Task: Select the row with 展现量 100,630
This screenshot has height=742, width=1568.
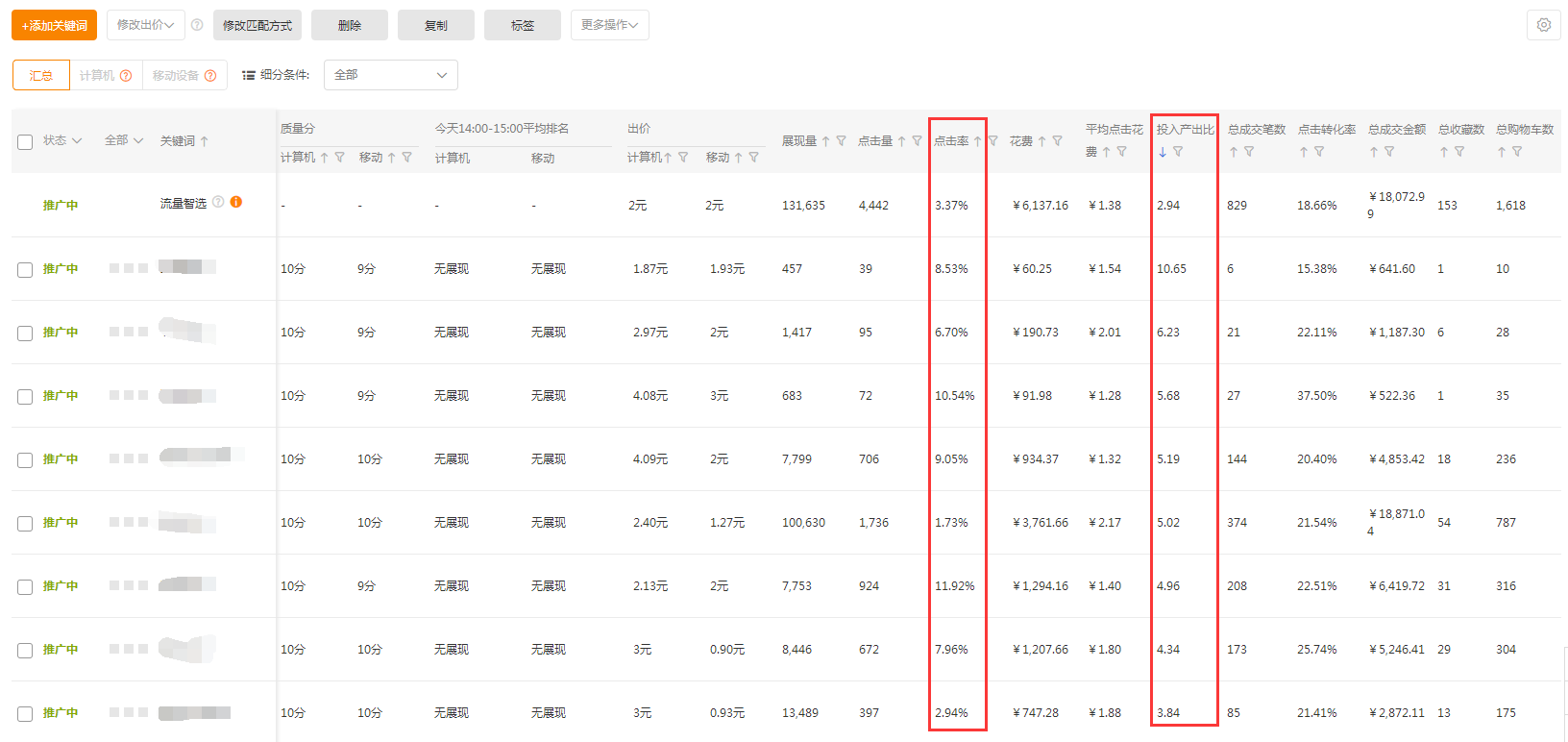Action: [x=25, y=524]
